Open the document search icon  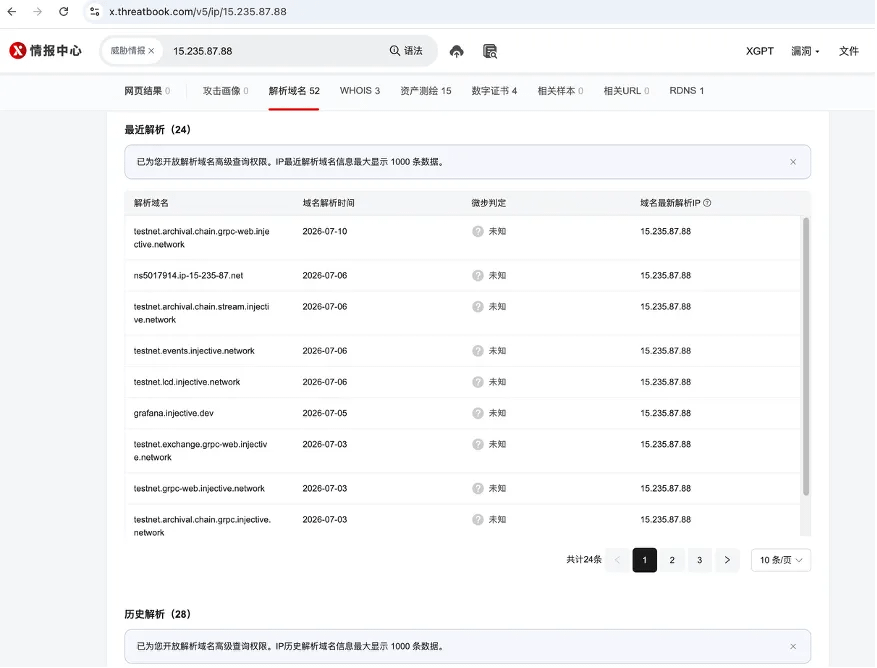tap(490, 51)
